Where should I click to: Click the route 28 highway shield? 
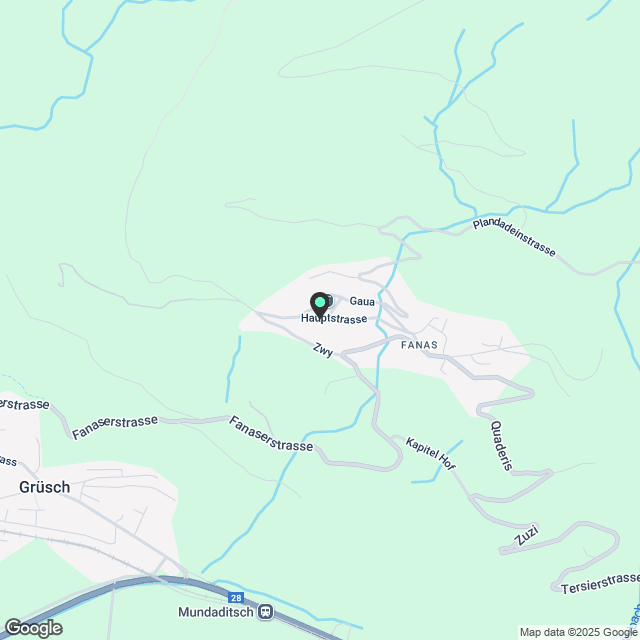point(236,598)
